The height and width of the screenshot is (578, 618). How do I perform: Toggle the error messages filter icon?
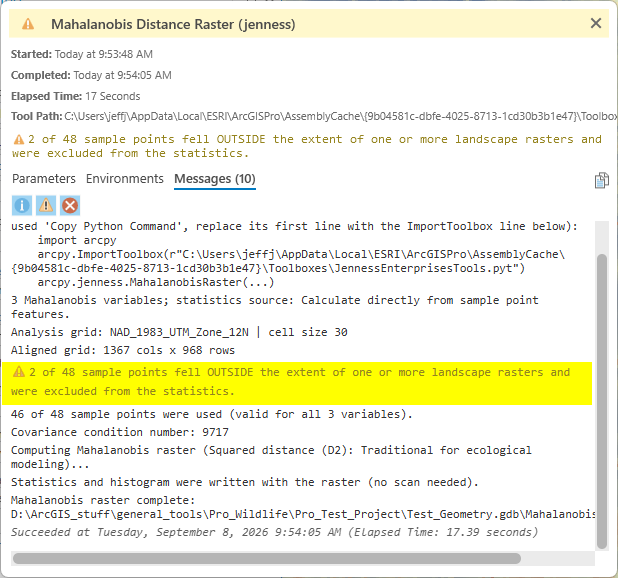point(70,205)
